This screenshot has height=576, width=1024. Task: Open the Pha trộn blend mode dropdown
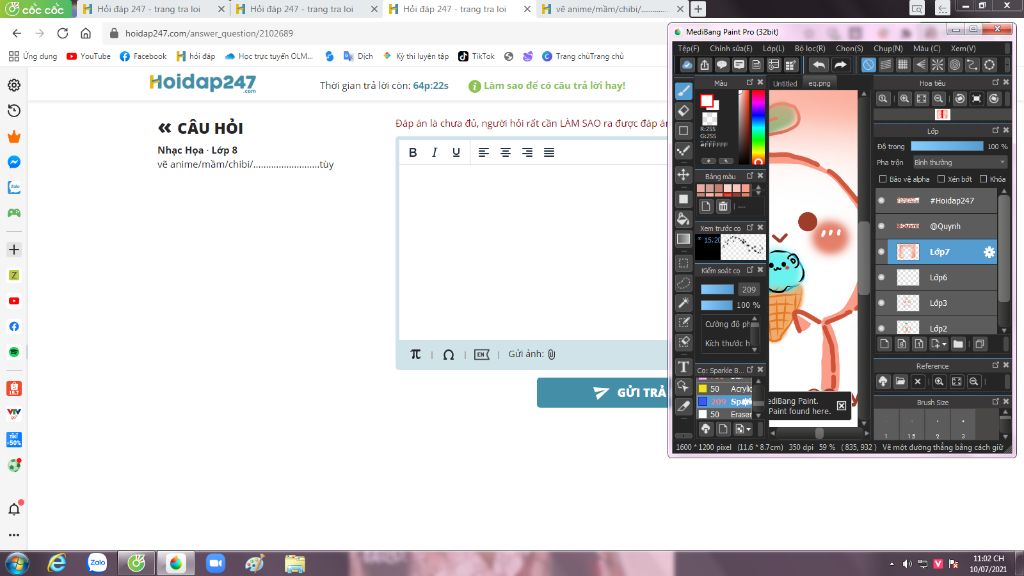[959, 163]
